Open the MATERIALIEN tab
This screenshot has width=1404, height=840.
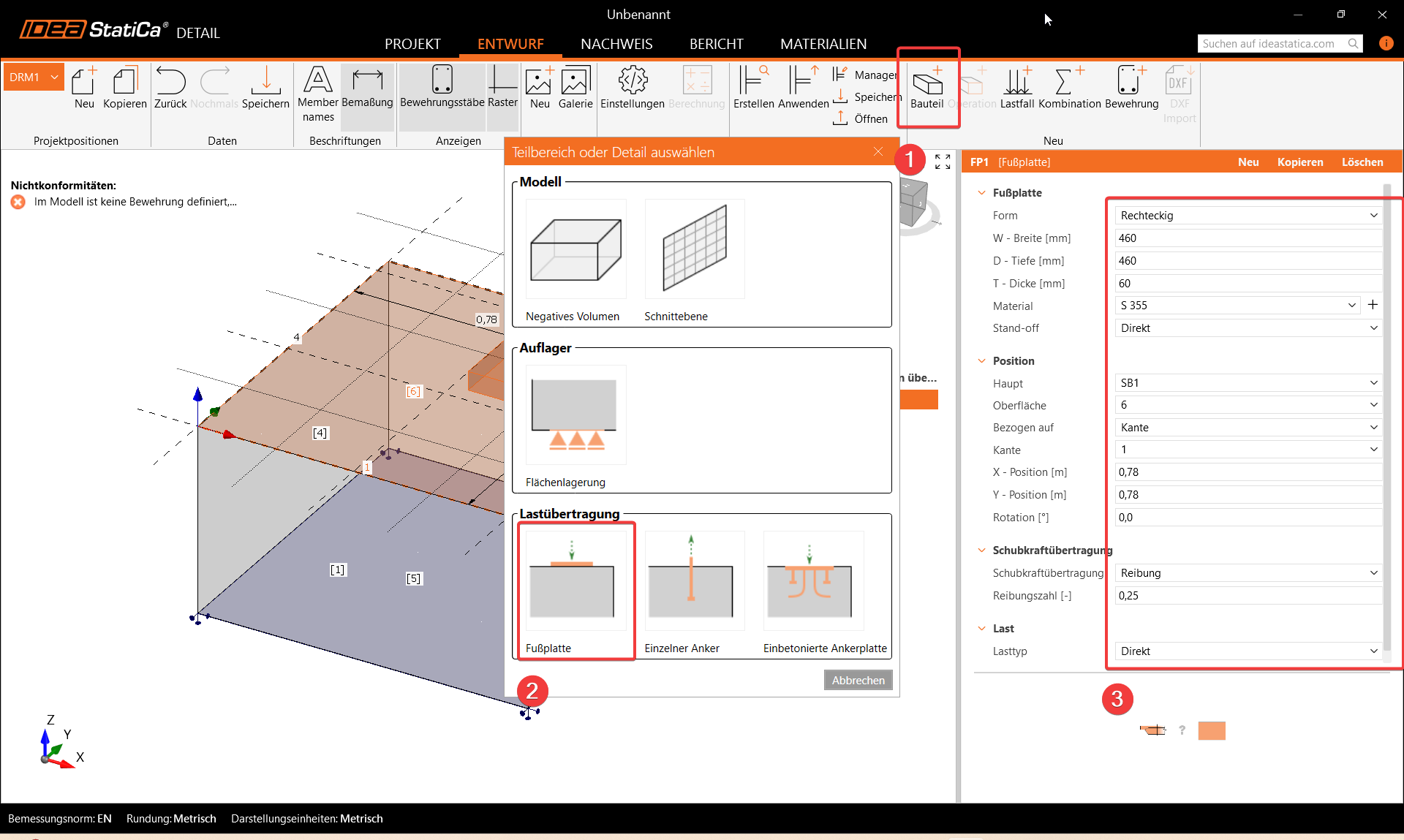[823, 44]
